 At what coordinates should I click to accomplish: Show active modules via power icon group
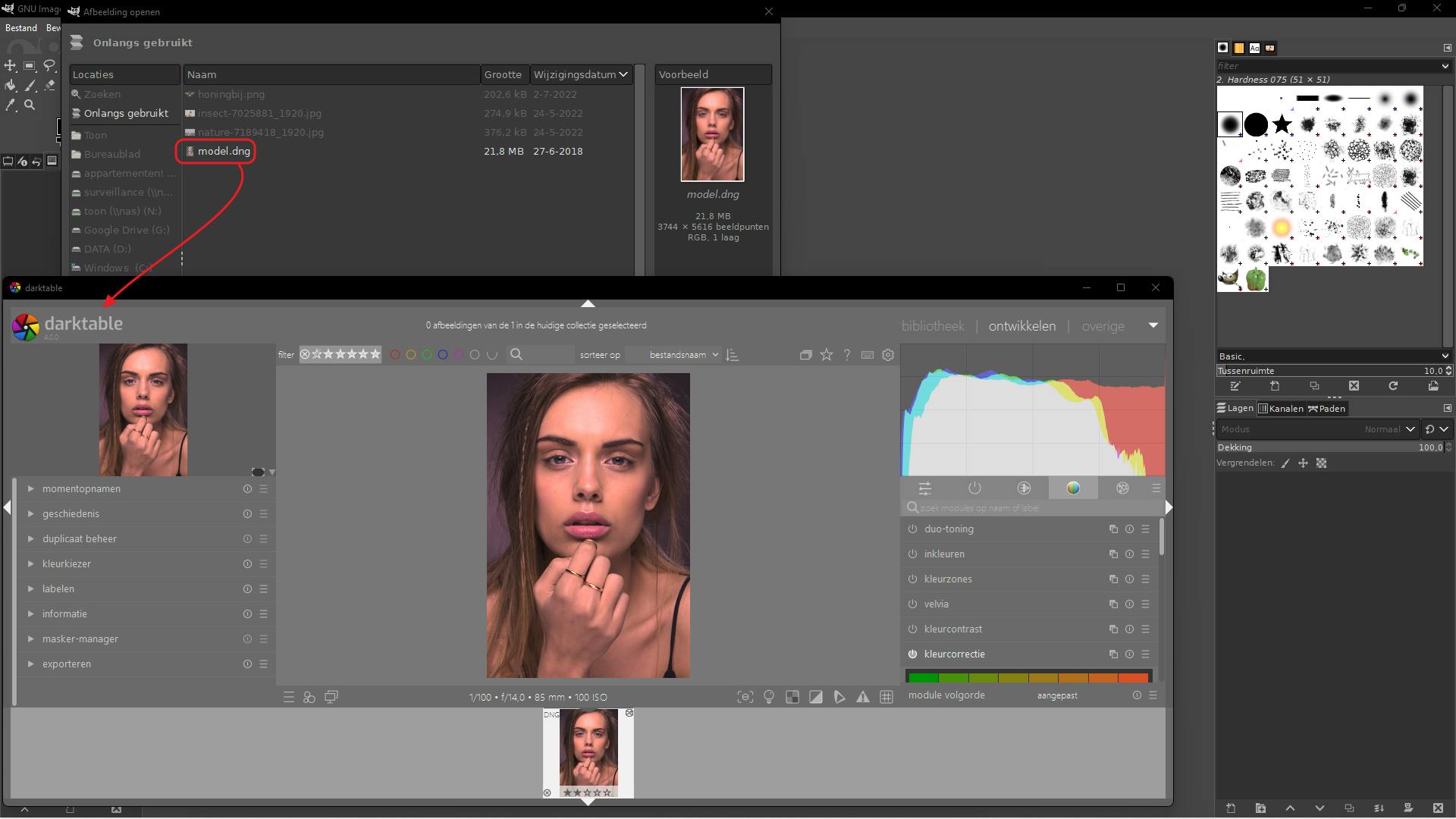974,488
